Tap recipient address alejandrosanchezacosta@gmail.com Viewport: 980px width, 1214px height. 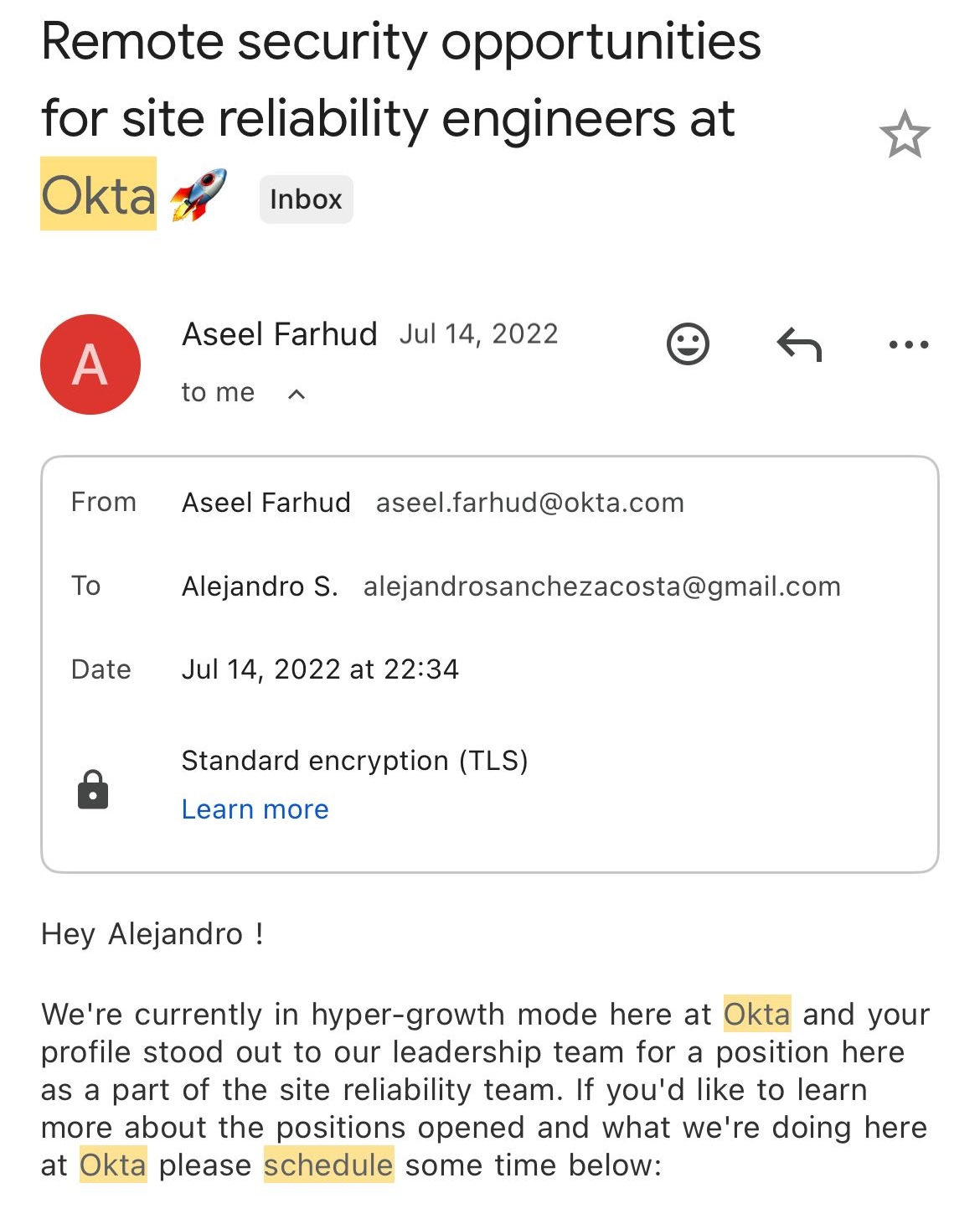(601, 586)
